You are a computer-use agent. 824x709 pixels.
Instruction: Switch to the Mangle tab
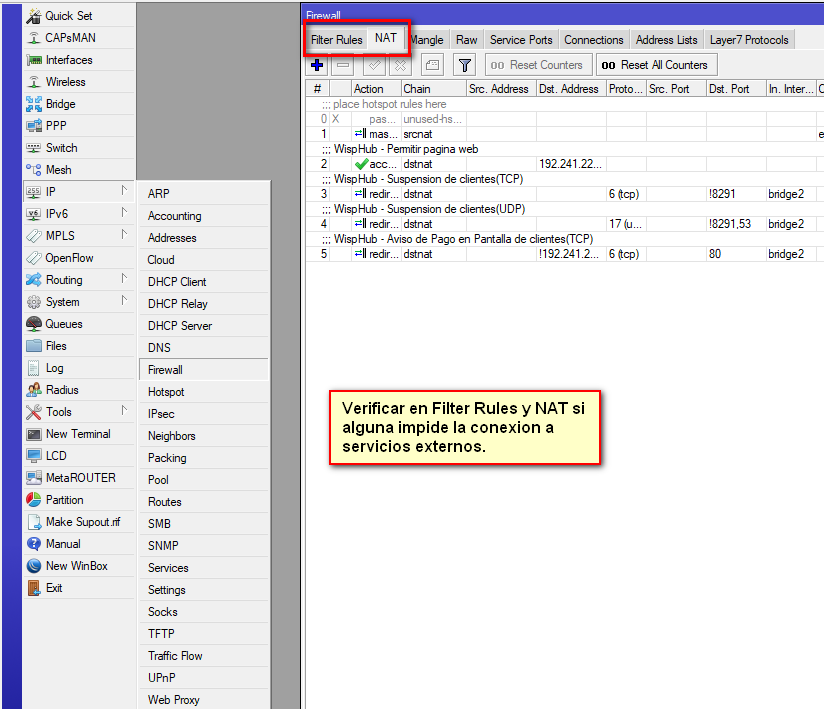[x=426, y=40]
